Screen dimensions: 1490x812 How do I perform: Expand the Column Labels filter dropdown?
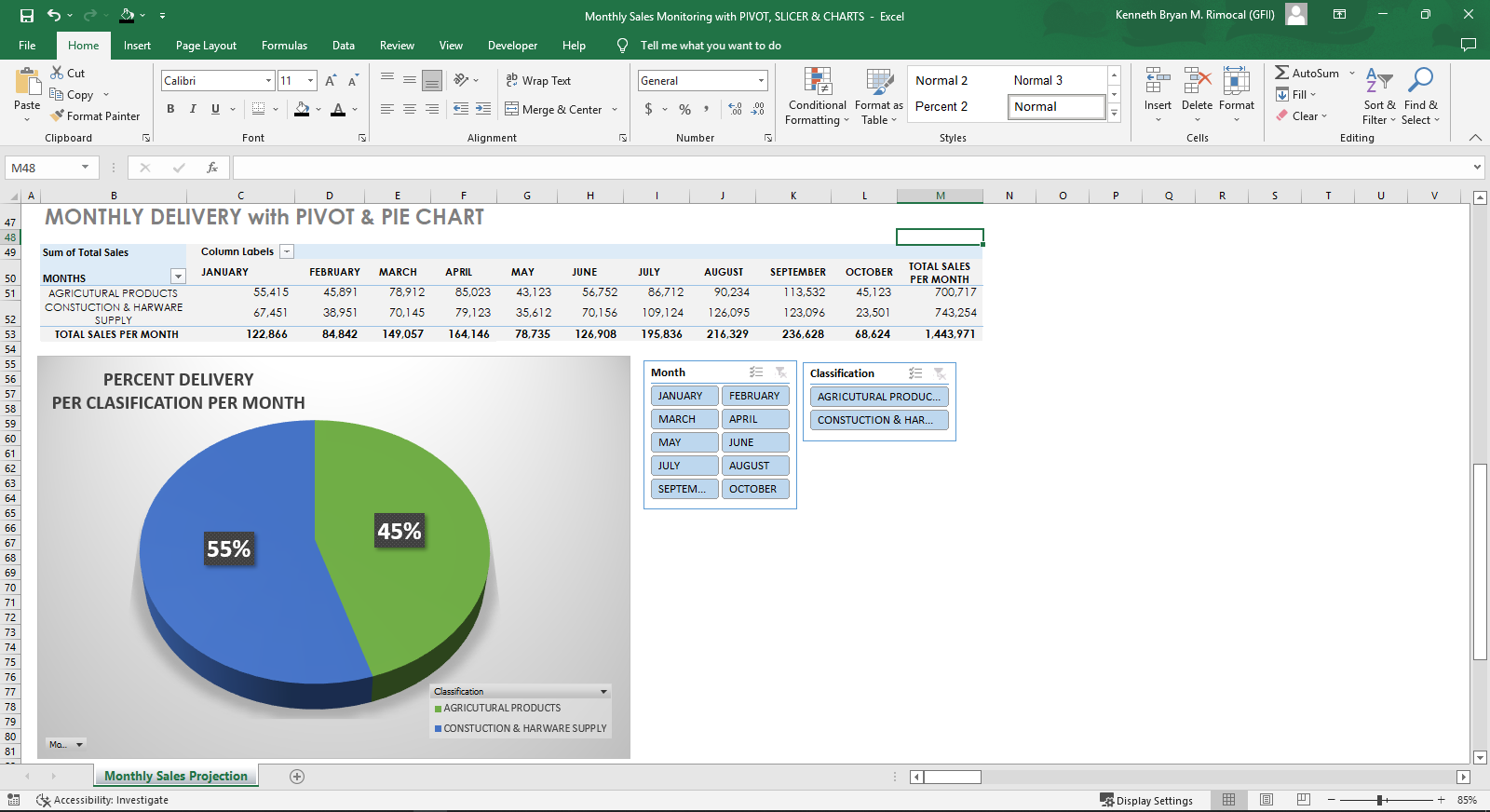pos(287,251)
